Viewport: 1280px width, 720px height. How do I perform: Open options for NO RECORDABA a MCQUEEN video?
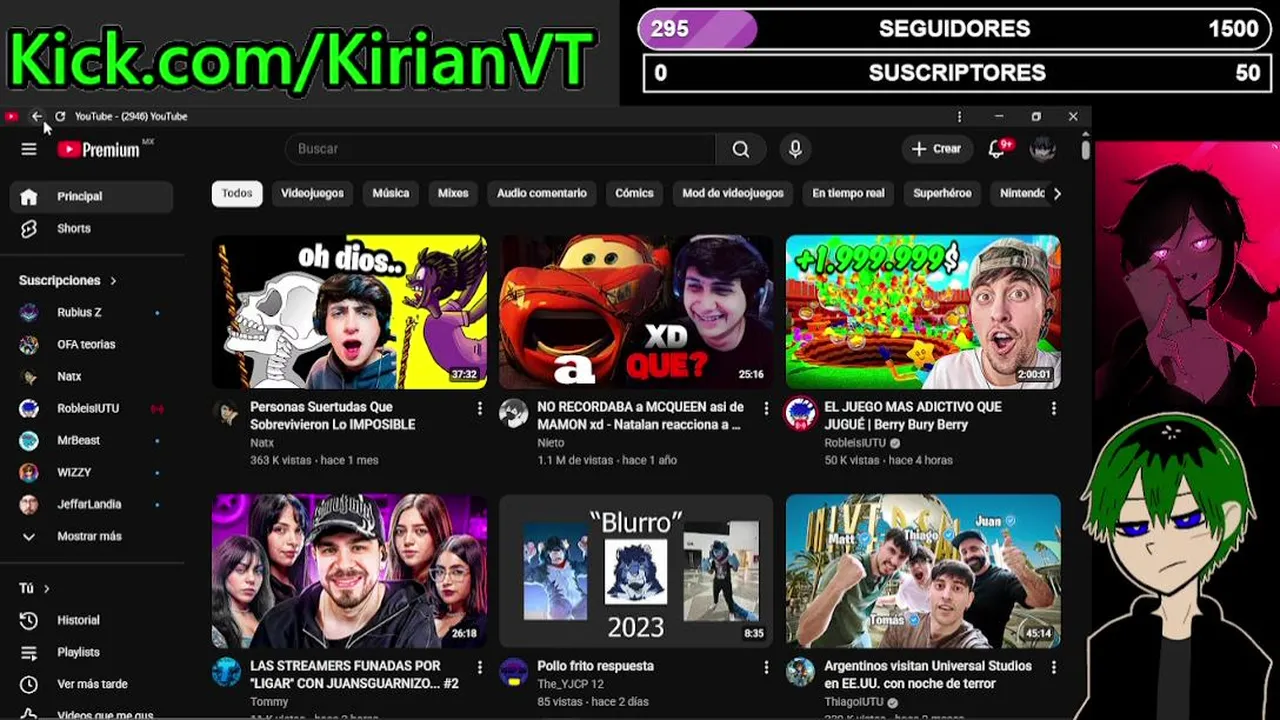point(766,408)
